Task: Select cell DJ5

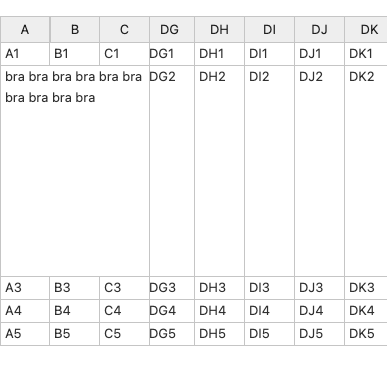Action: pos(320,334)
